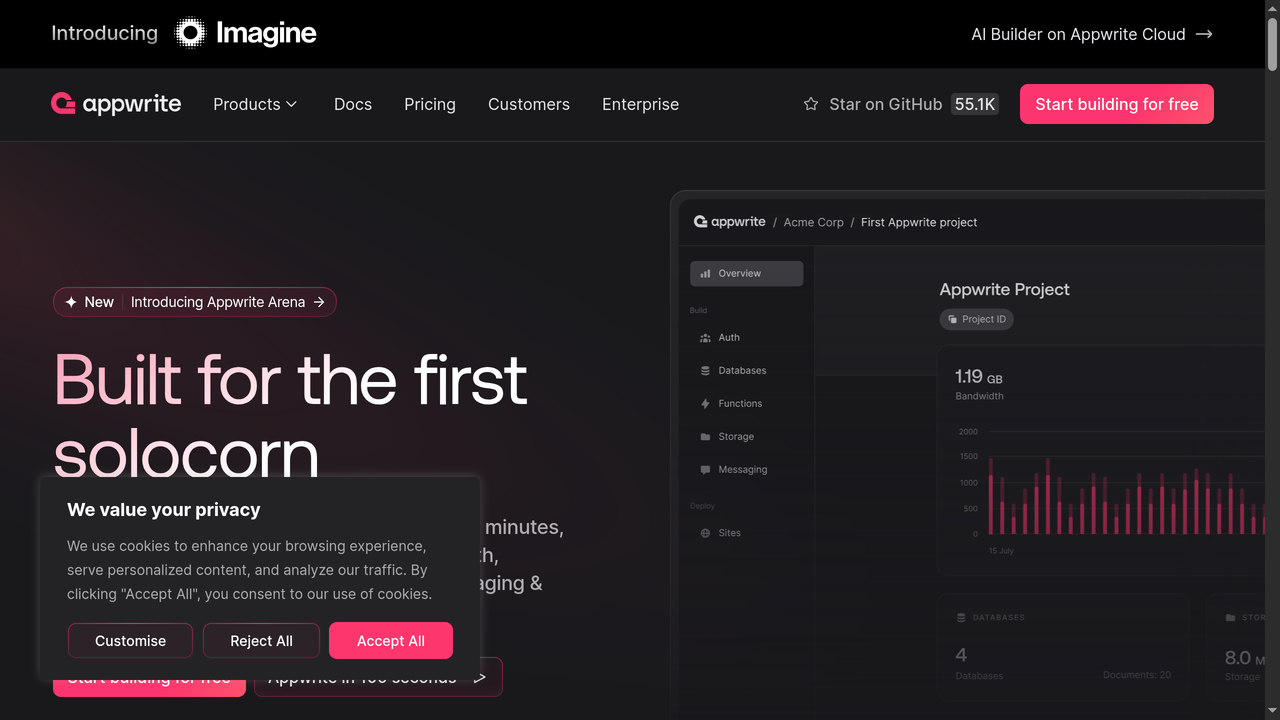
Task: Reject All cookie tracking
Action: [261, 640]
